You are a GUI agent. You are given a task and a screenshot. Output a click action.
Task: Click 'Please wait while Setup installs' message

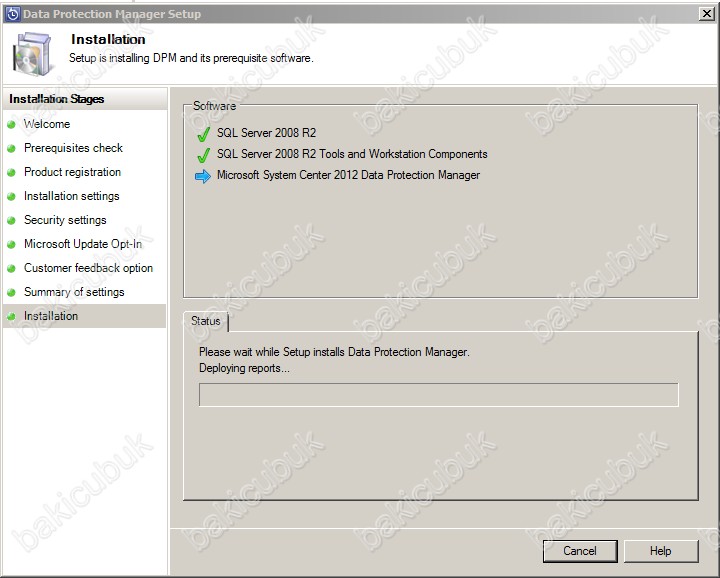[x=334, y=352]
